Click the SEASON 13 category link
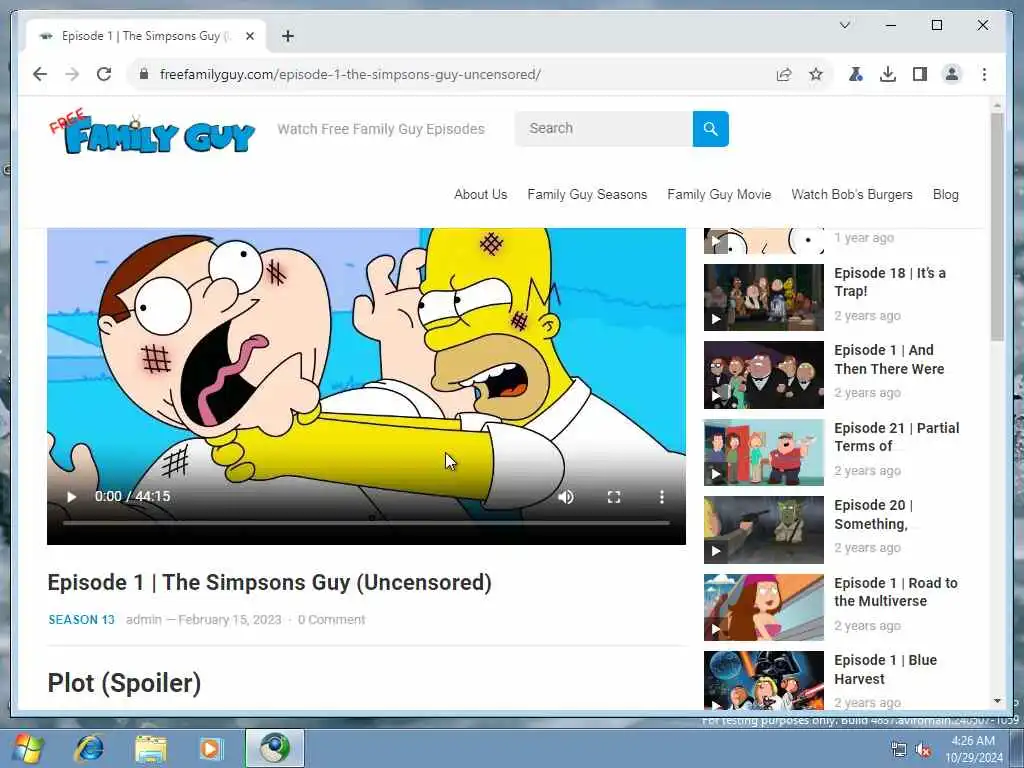The height and width of the screenshot is (768, 1024). click(x=81, y=620)
